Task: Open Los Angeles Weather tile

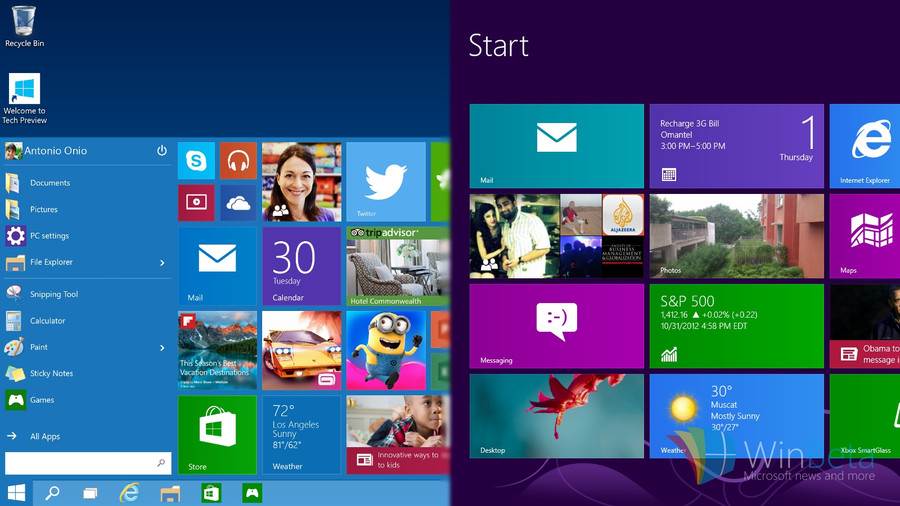Action: pos(301,435)
